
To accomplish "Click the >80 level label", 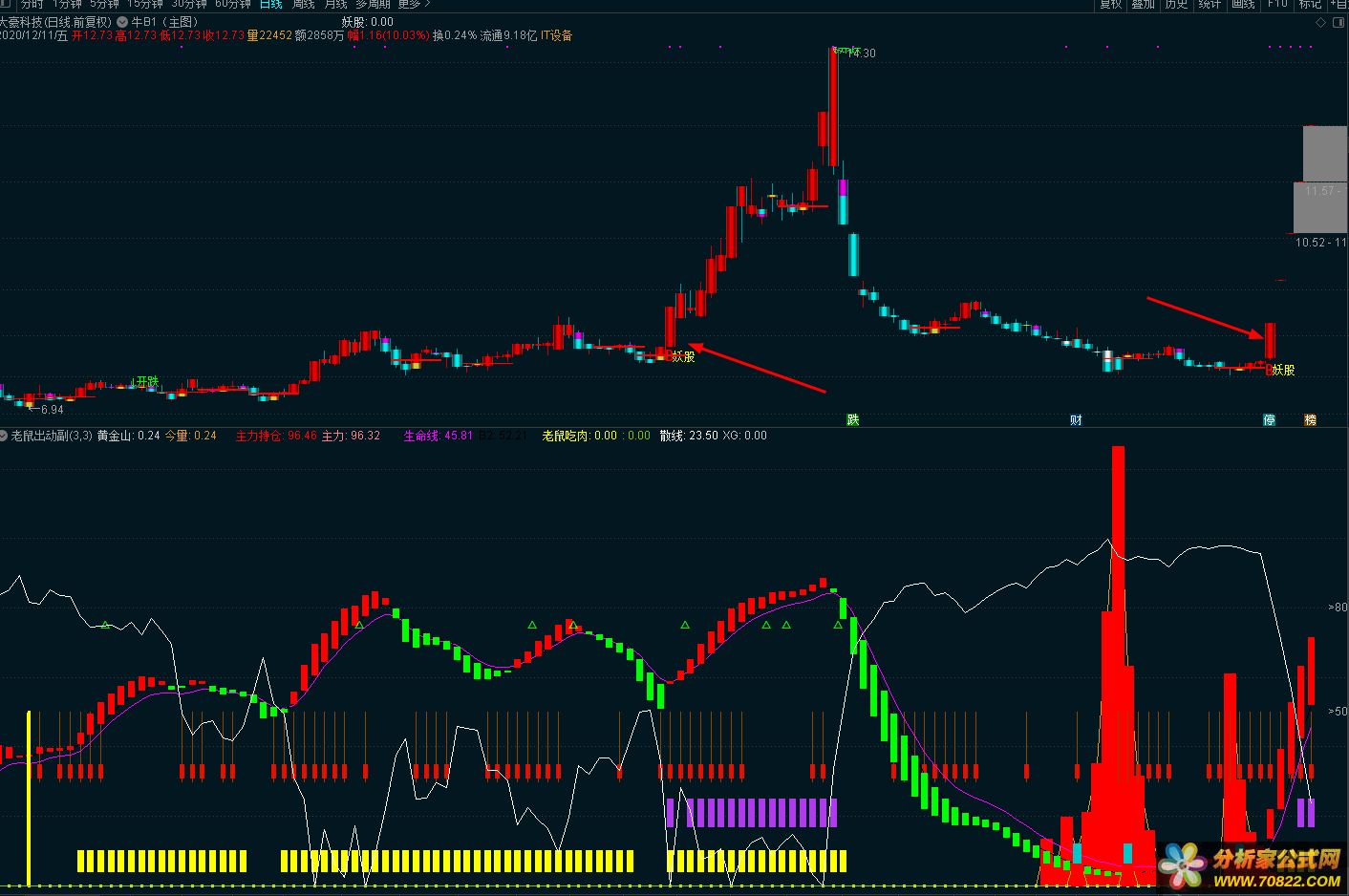I will [x=1338, y=608].
